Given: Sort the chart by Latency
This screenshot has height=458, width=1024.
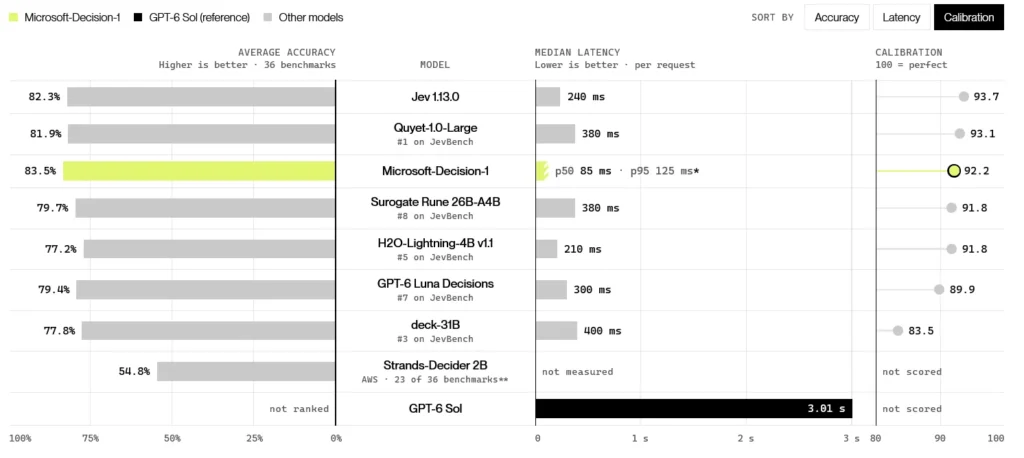Looking at the screenshot, I should [901, 18].
